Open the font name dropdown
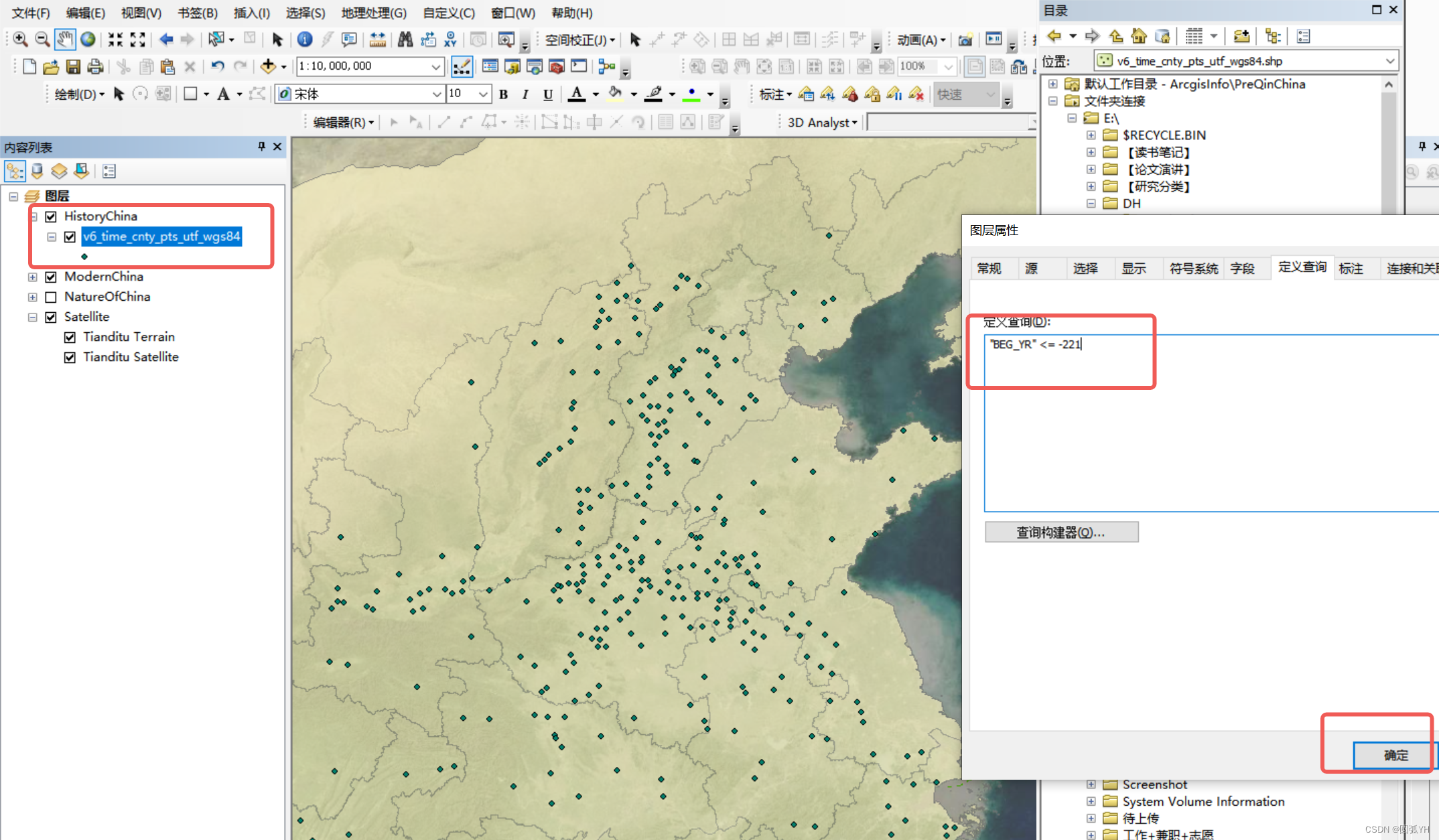Screen dimensions: 1439x840 point(436,94)
